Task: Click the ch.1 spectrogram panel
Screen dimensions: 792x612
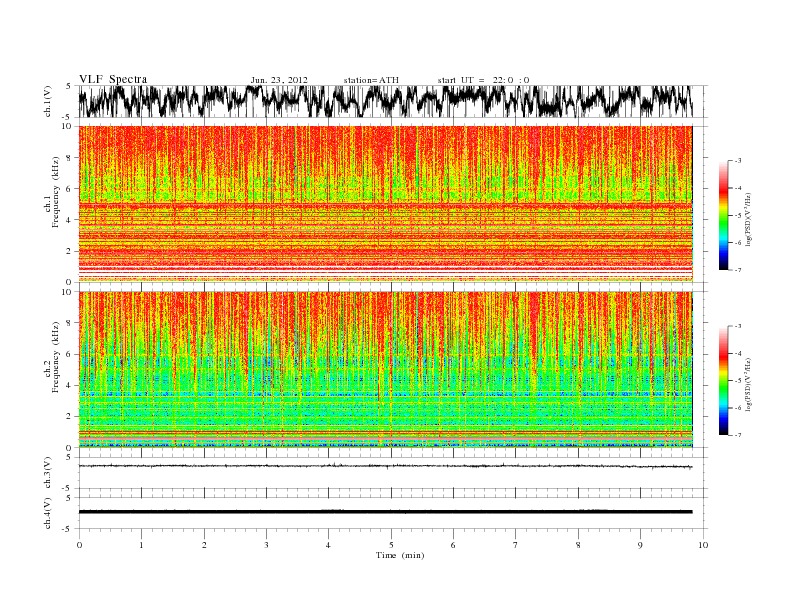Action: coord(385,204)
